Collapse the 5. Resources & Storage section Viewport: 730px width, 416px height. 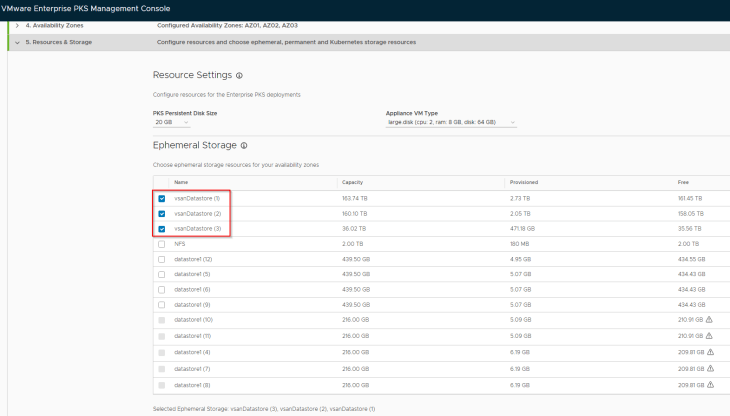(x=17, y=42)
